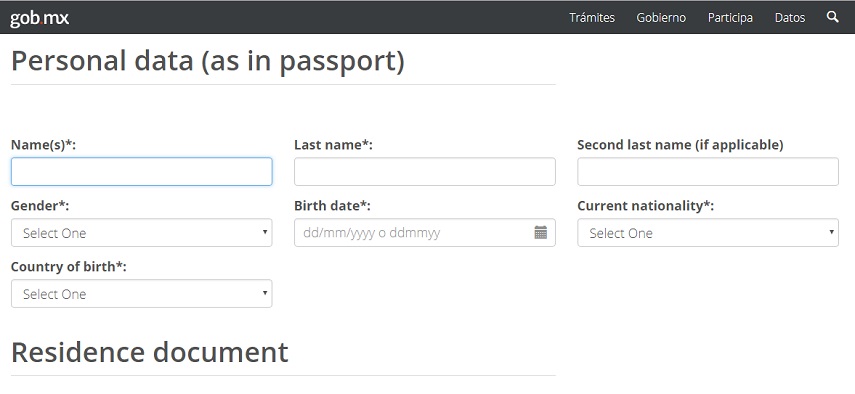Open the Gobierno menu item
The image size is (855, 394).
[661, 17]
